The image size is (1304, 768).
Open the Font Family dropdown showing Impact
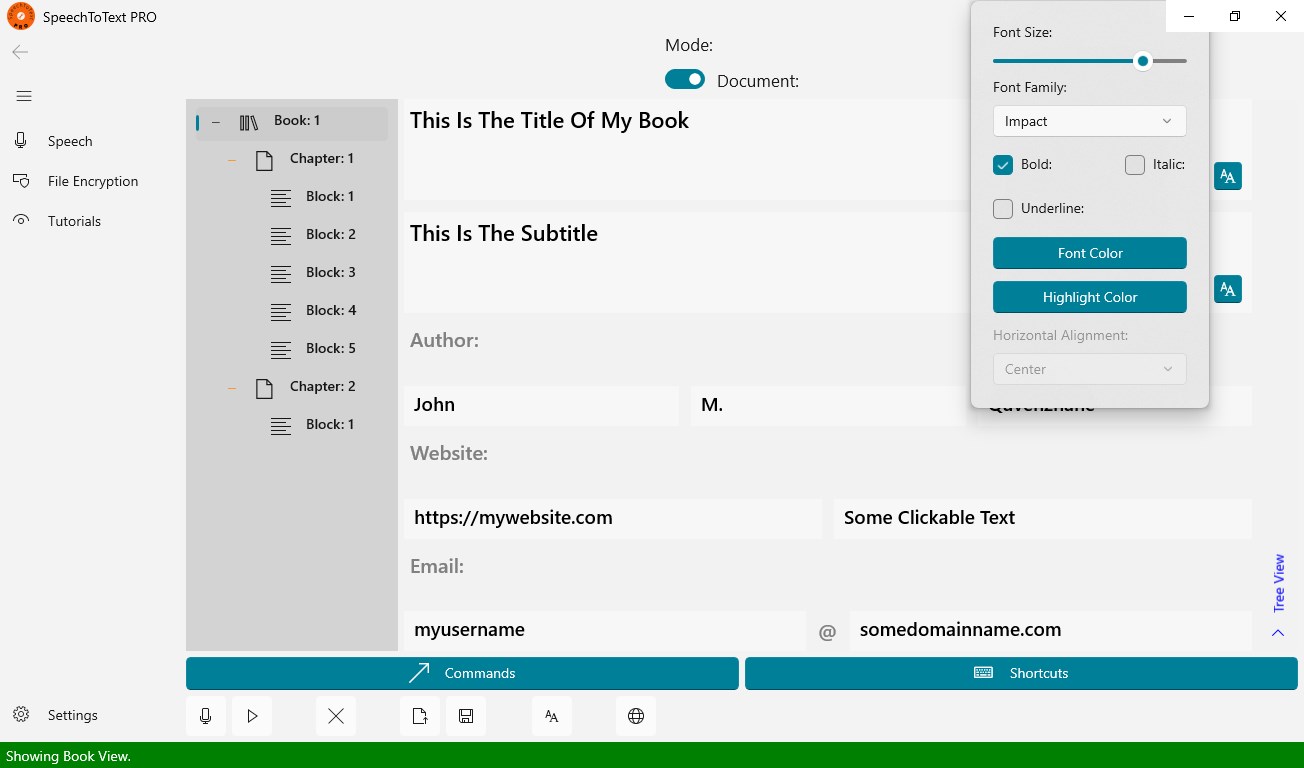[1090, 121]
